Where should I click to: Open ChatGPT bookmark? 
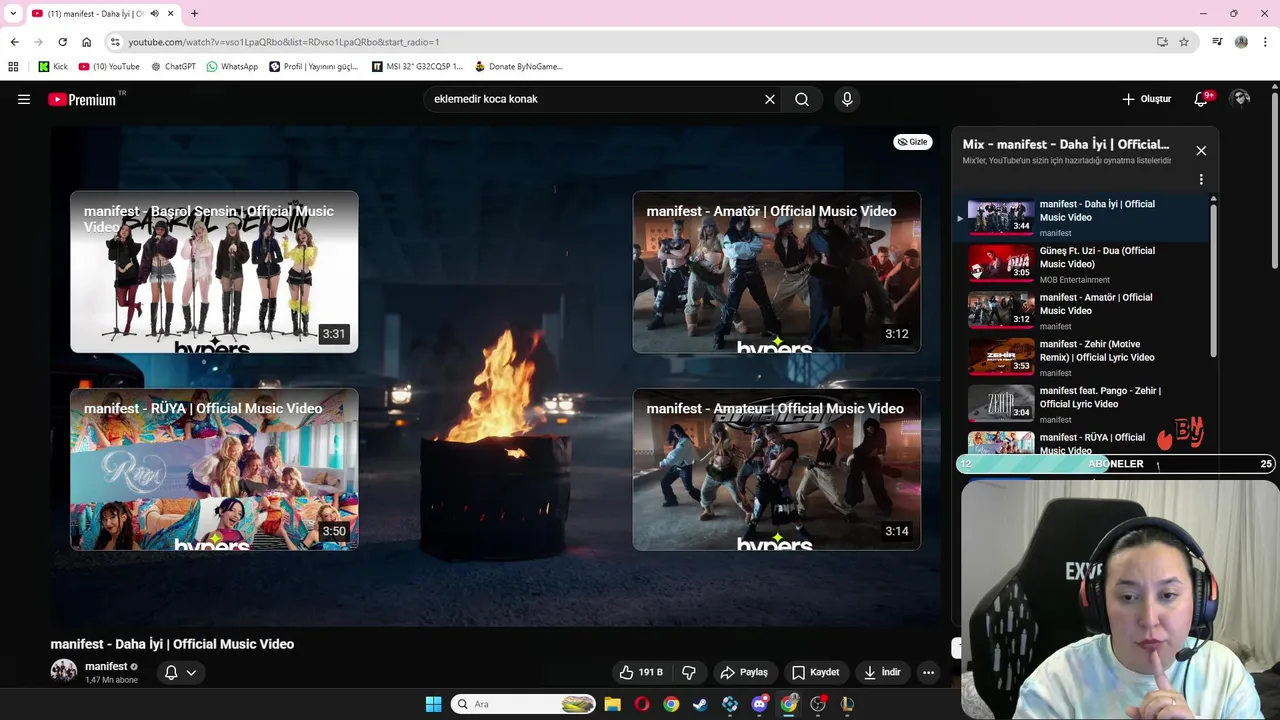[x=173, y=66]
